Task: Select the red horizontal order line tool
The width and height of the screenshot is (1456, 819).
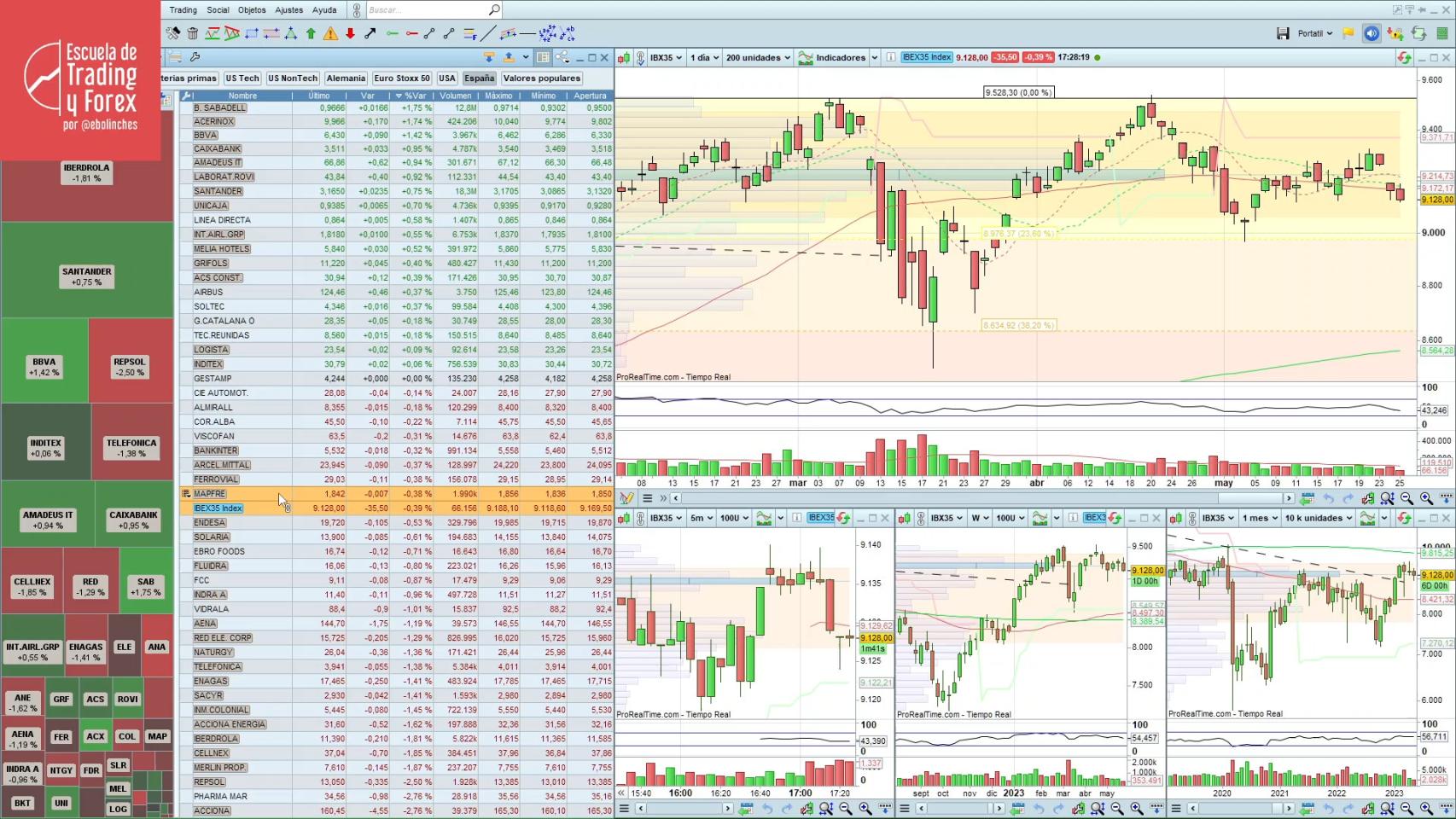Action: (x=412, y=33)
